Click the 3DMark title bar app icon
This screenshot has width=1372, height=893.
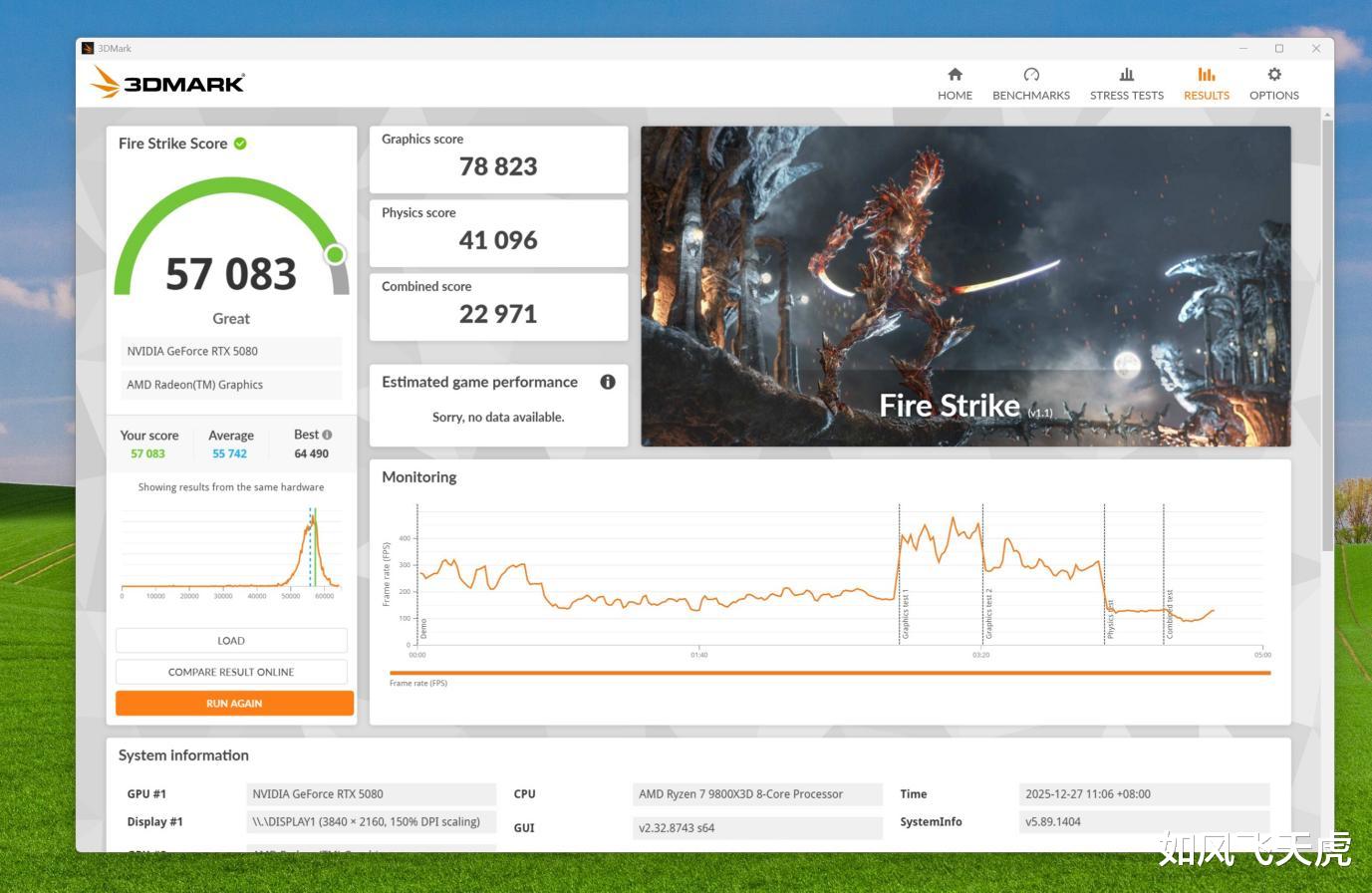coord(88,48)
